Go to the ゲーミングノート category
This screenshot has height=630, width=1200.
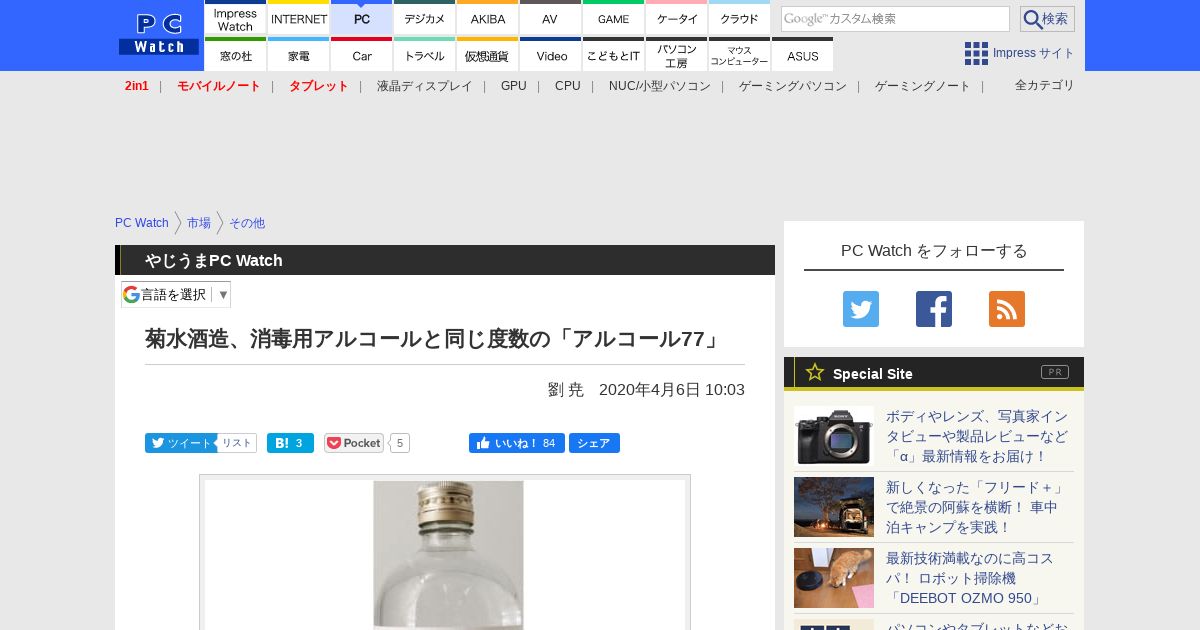coord(923,86)
